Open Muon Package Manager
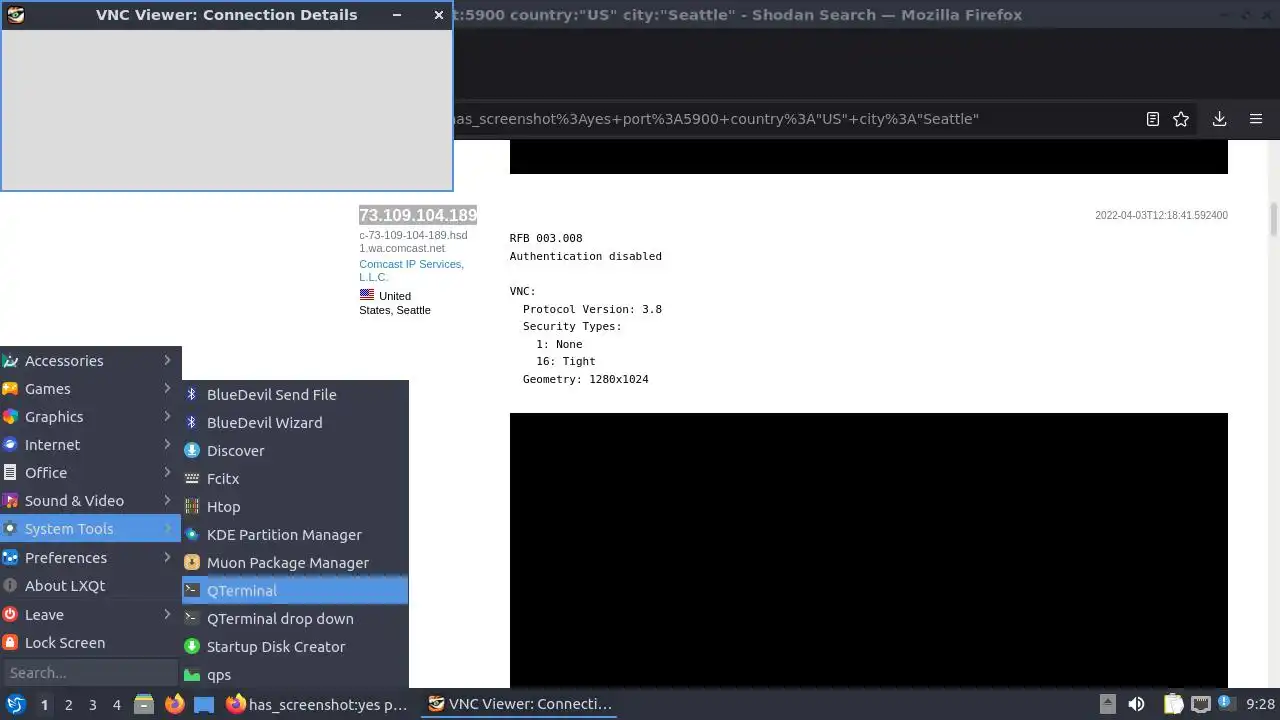The height and width of the screenshot is (720, 1280). (295, 563)
